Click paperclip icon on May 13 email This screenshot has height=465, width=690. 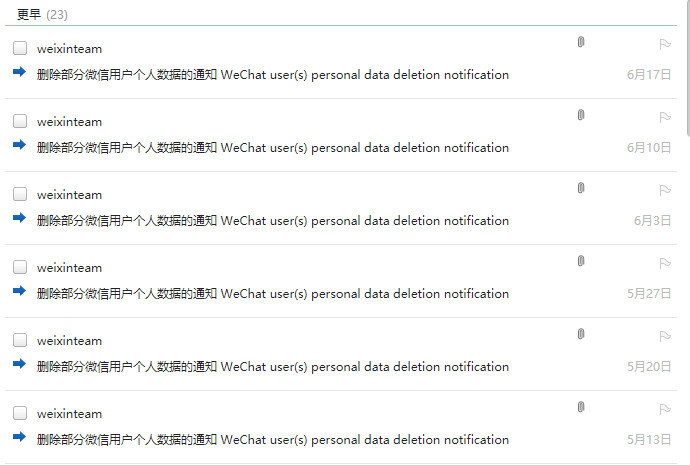(x=581, y=407)
